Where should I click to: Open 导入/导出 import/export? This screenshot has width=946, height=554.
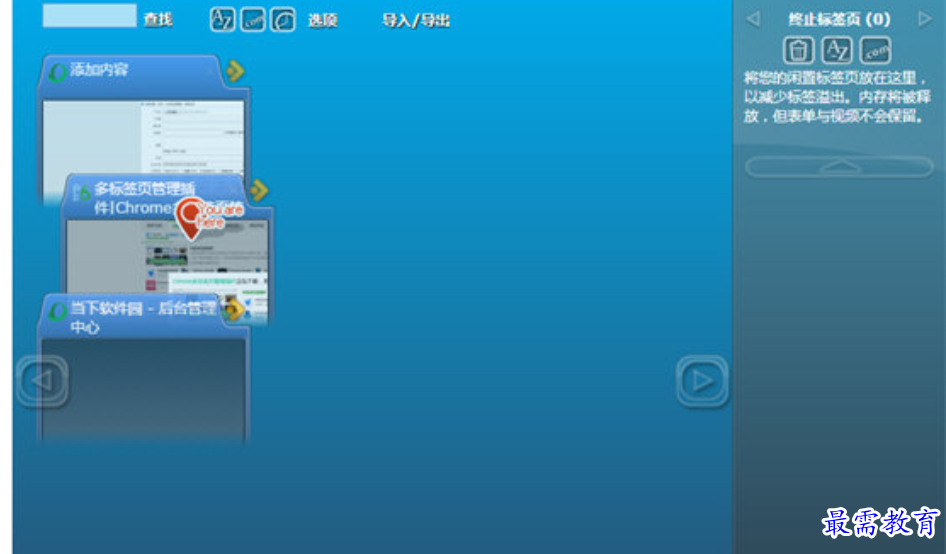[416, 21]
